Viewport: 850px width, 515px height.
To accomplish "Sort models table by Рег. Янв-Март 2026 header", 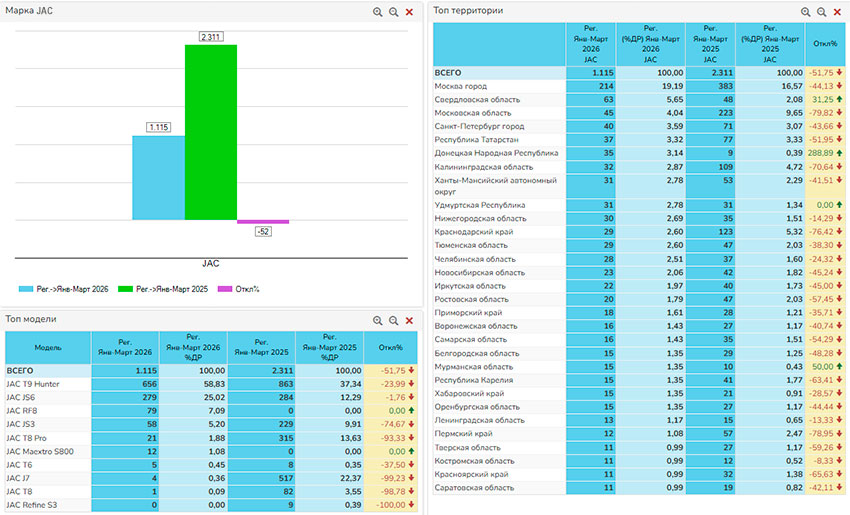I will tap(125, 347).
